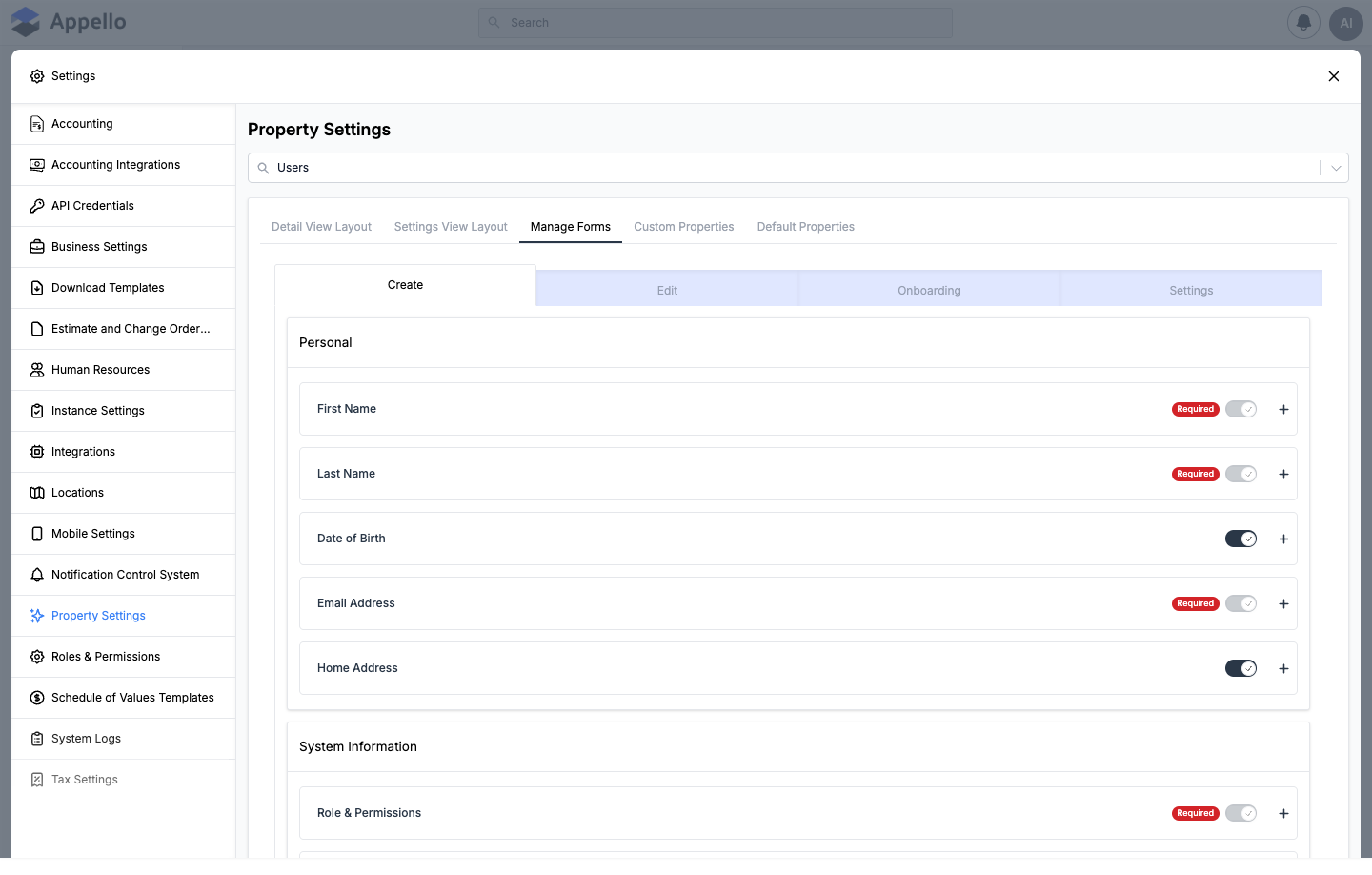The image size is (1372, 875).
Task: Close the Settings dialog
Action: 1334,76
